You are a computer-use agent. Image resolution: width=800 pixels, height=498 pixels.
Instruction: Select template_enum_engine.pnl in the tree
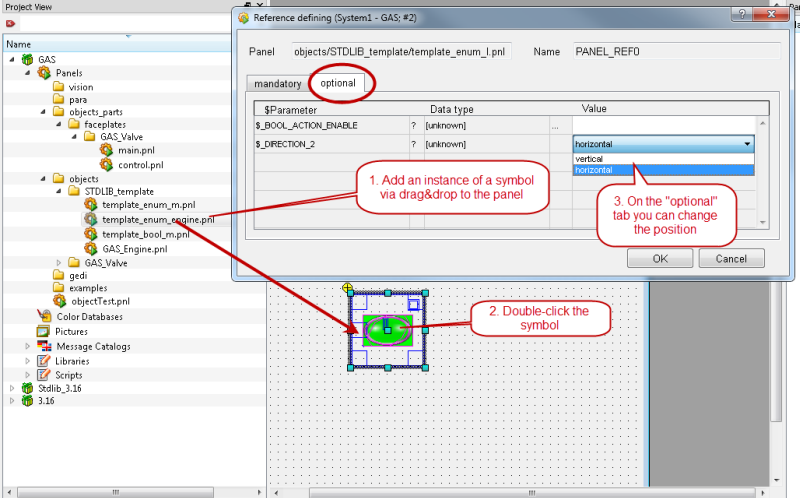coord(158,219)
